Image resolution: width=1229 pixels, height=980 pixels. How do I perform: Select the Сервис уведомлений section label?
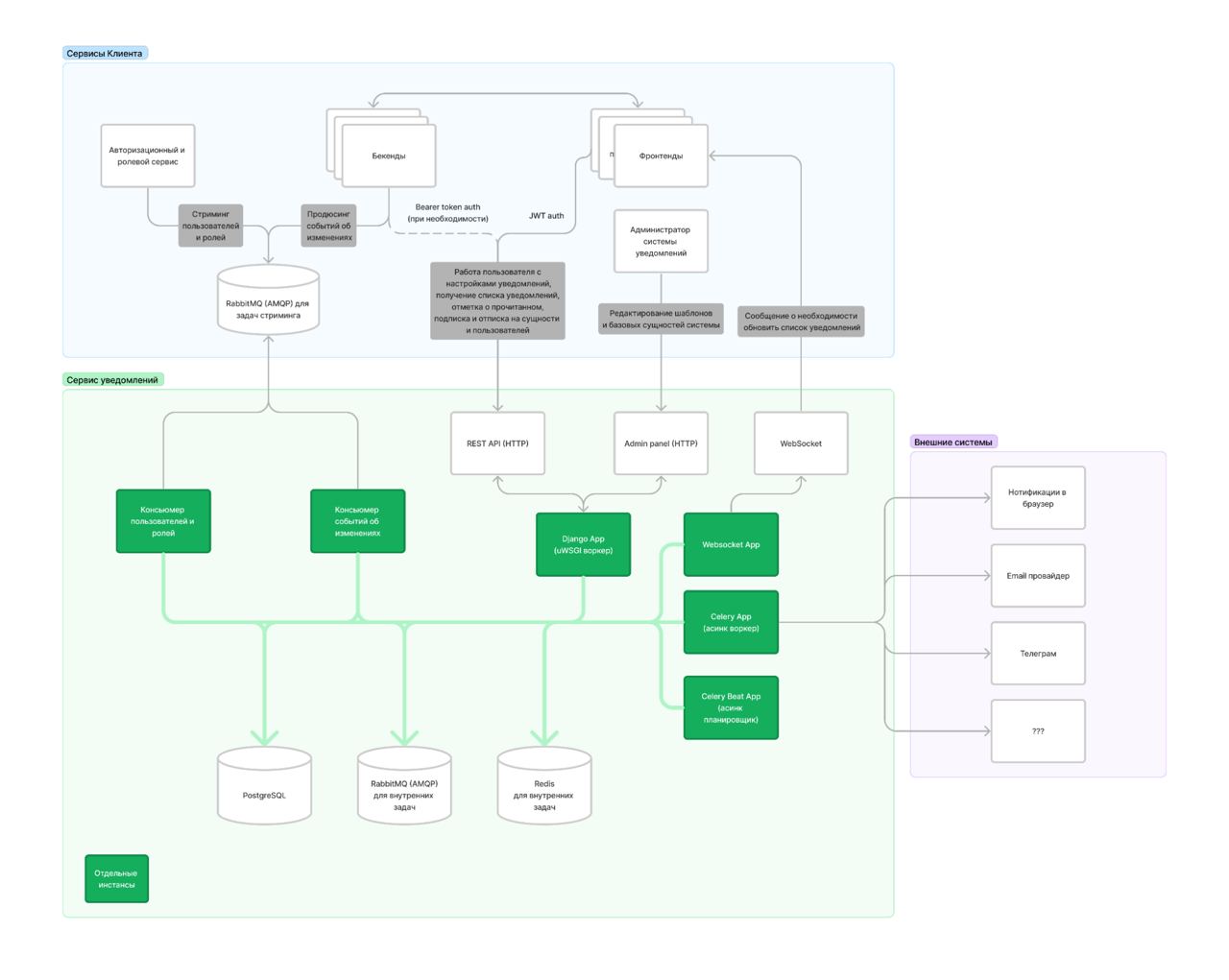point(112,380)
